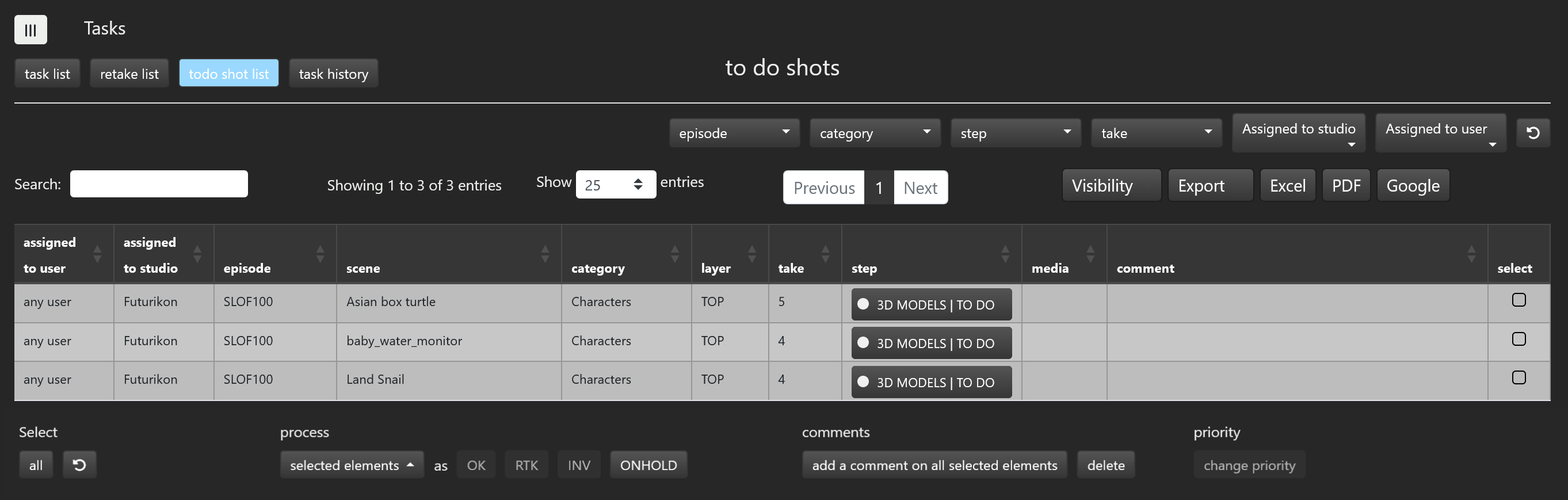Export the table with the Excel button
Screen dimensions: 1568x500
[x=1287, y=186]
